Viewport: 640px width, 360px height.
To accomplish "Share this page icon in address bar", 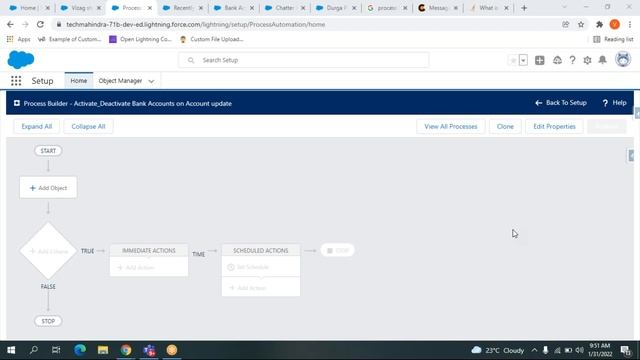I will 565,24.
